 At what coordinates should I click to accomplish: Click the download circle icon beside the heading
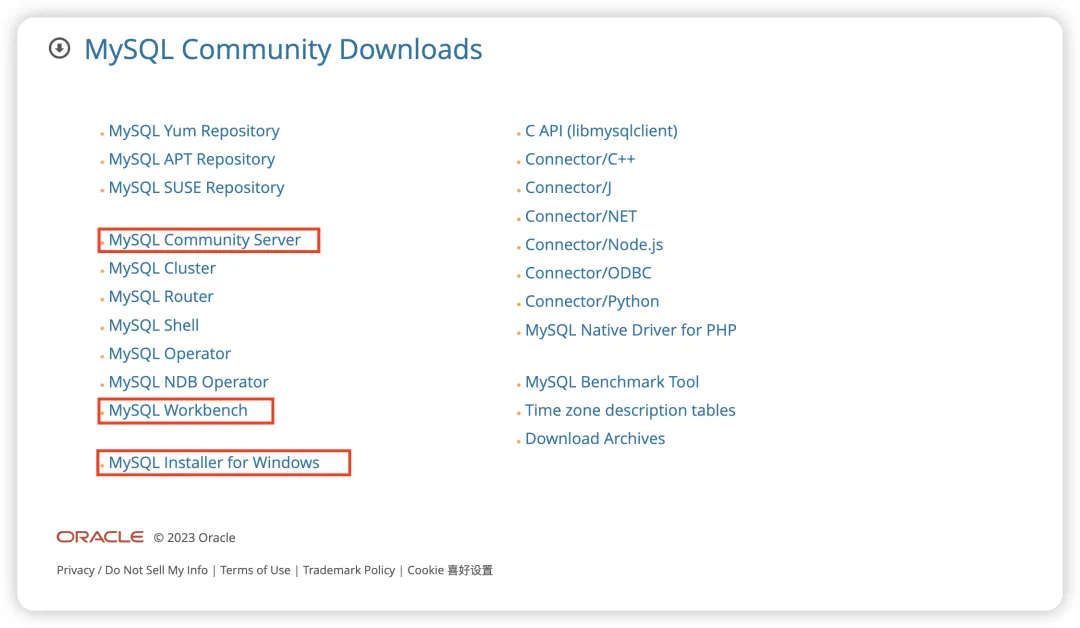tap(59, 48)
